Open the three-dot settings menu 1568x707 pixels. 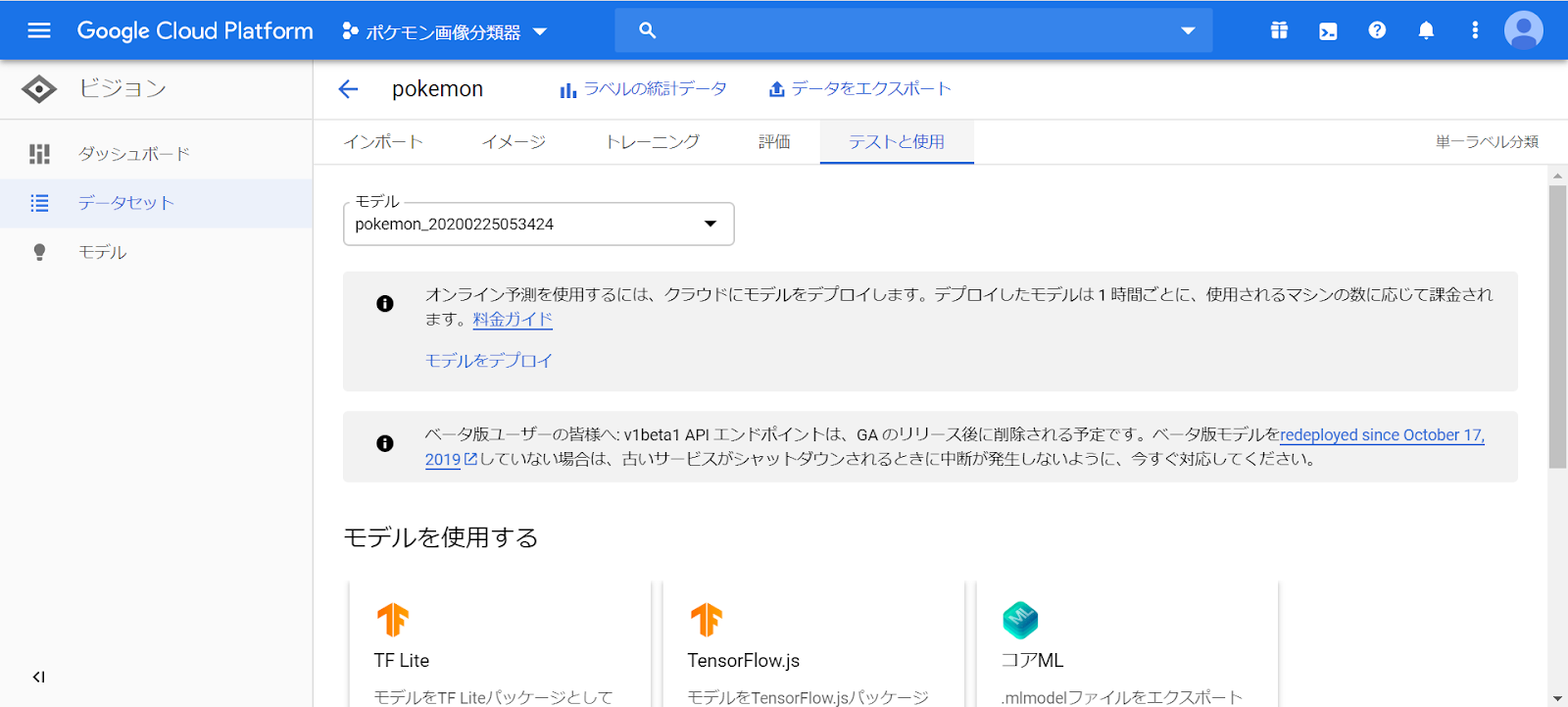point(1475,30)
